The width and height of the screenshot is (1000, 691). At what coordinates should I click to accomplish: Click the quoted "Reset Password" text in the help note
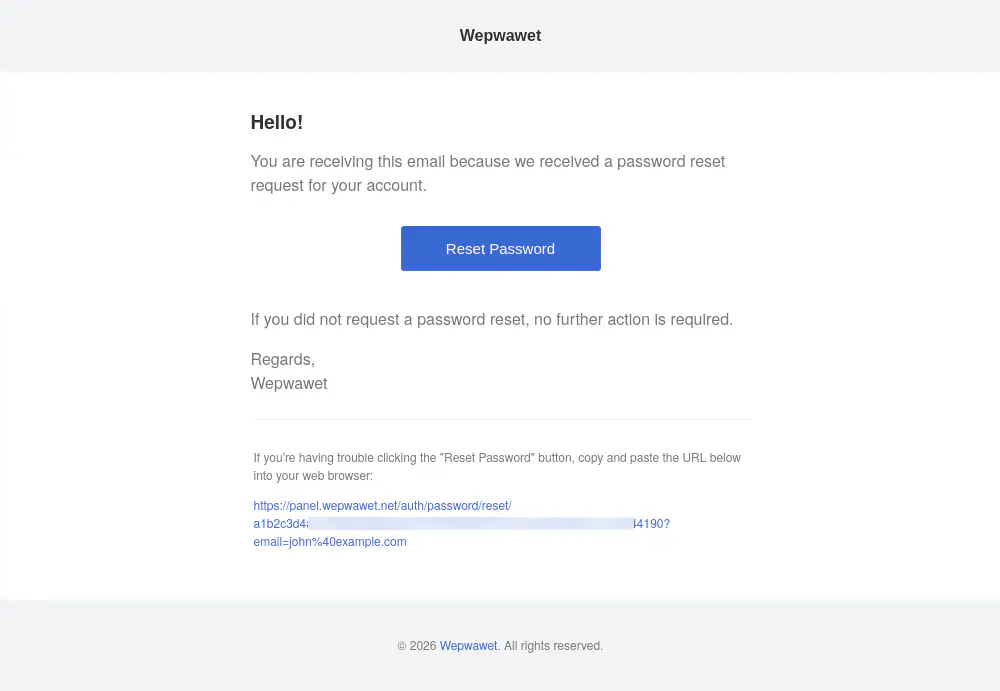(x=487, y=458)
